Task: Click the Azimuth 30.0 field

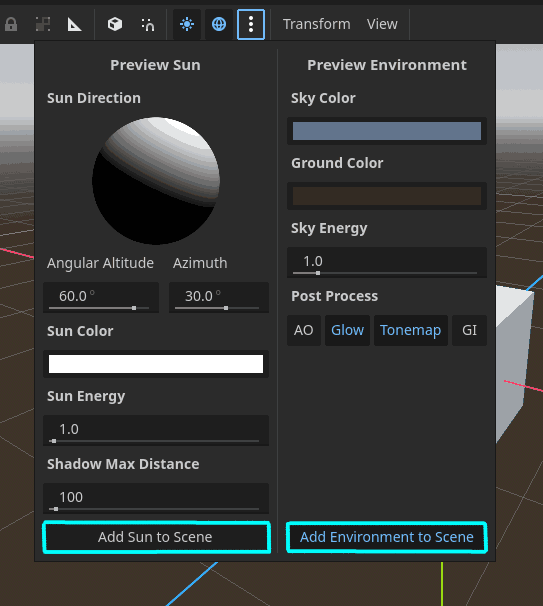Action: [219, 297]
